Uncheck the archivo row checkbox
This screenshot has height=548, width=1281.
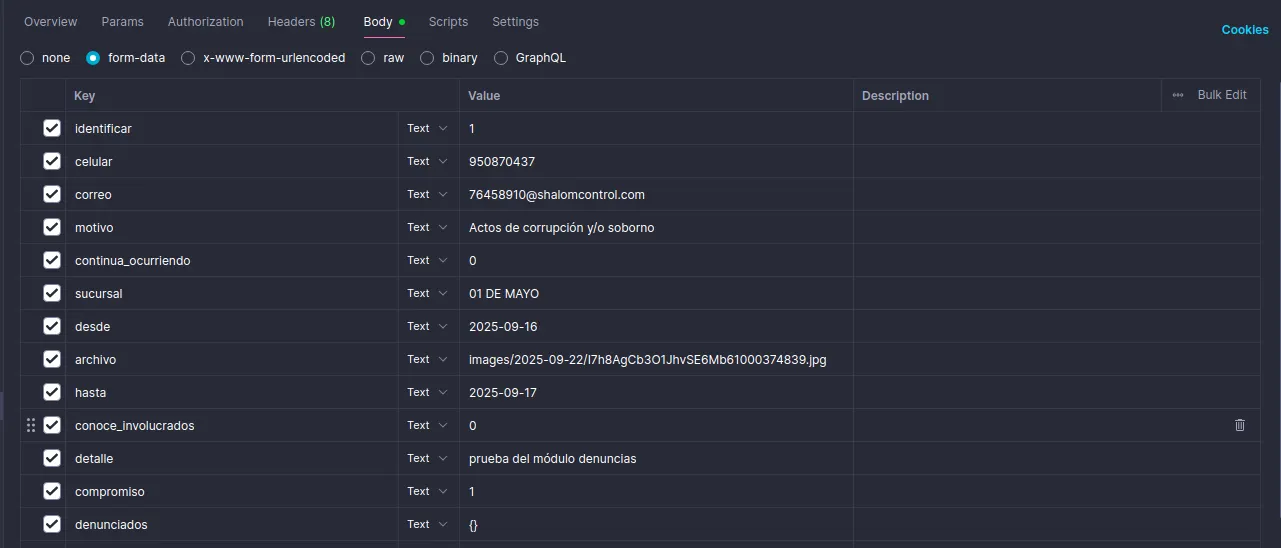pos(52,359)
